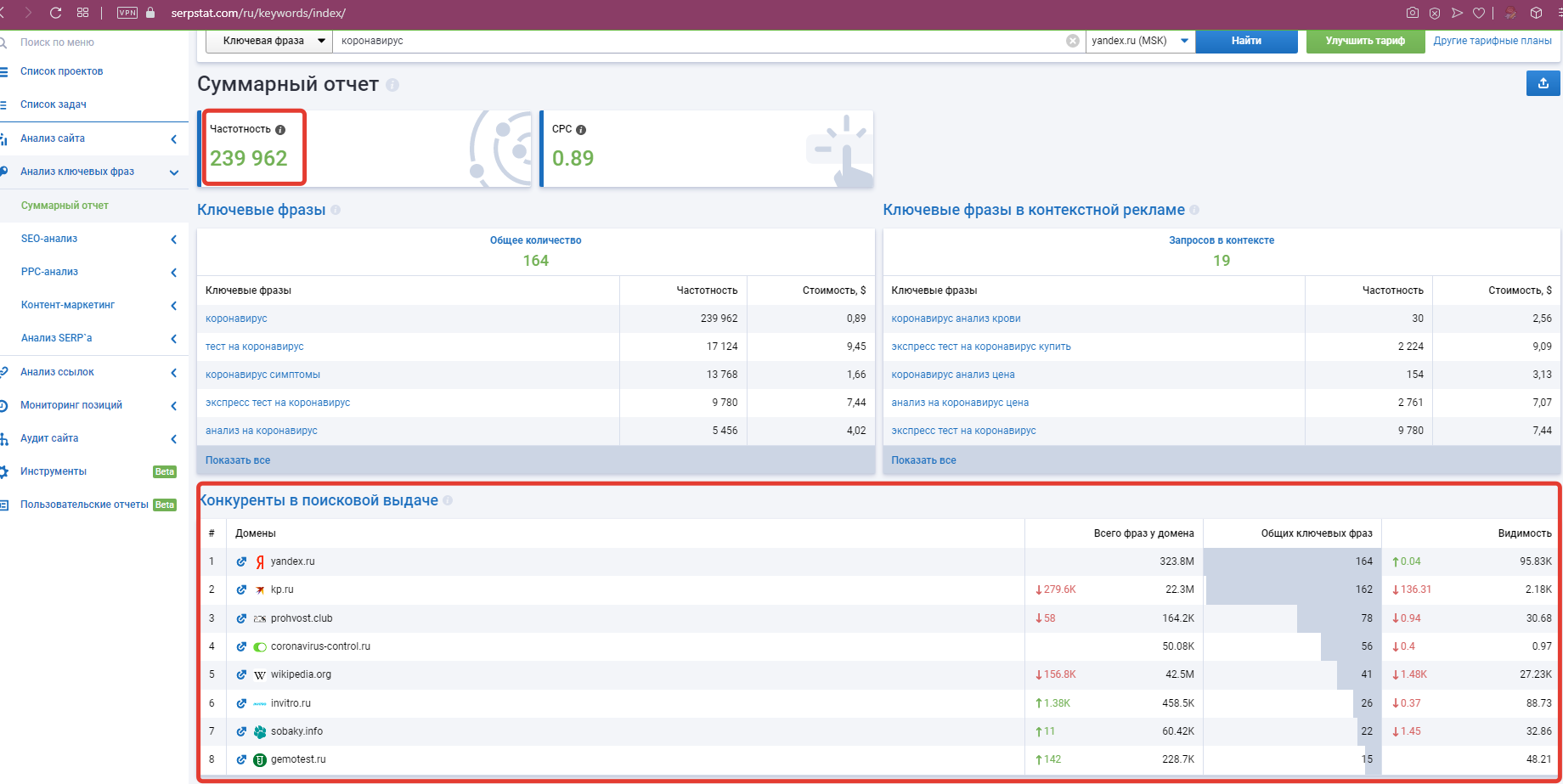Open external link icon for prohvost.club row
1563x784 pixels.
pyautogui.click(x=241, y=618)
